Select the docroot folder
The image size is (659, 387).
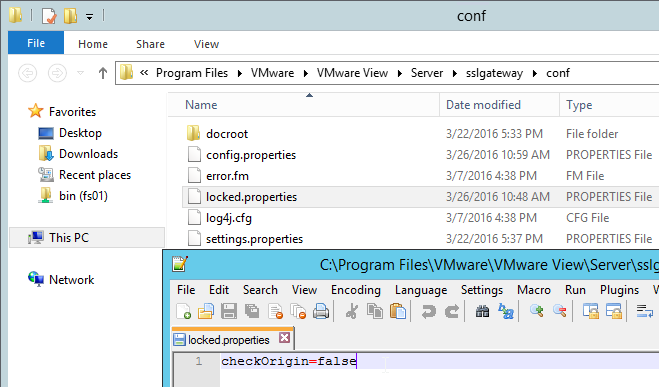[x=227, y=134]
